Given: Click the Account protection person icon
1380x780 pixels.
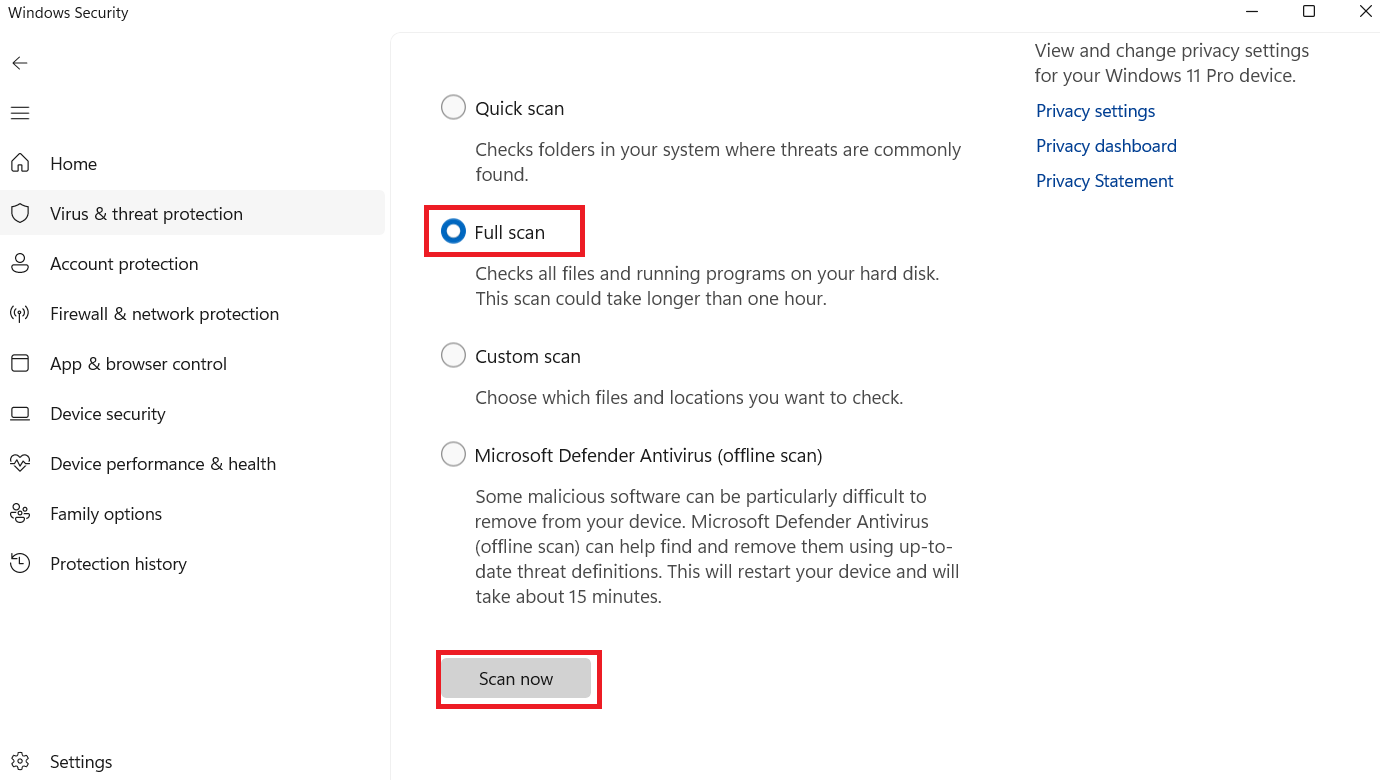Looking at the screenshot, I should coord(20,263).
